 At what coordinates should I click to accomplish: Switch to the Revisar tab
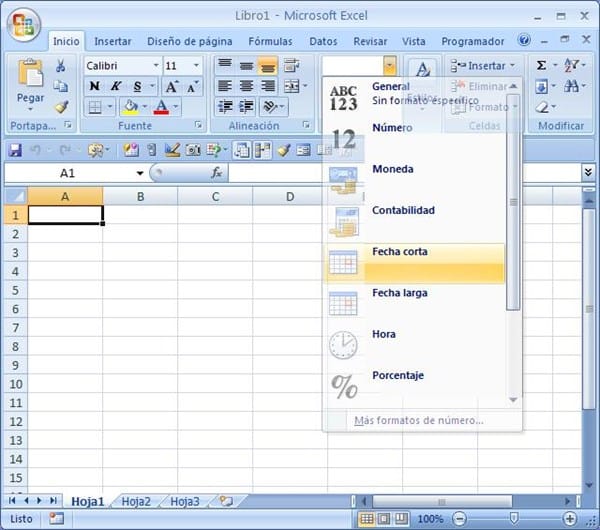[370, 41]
